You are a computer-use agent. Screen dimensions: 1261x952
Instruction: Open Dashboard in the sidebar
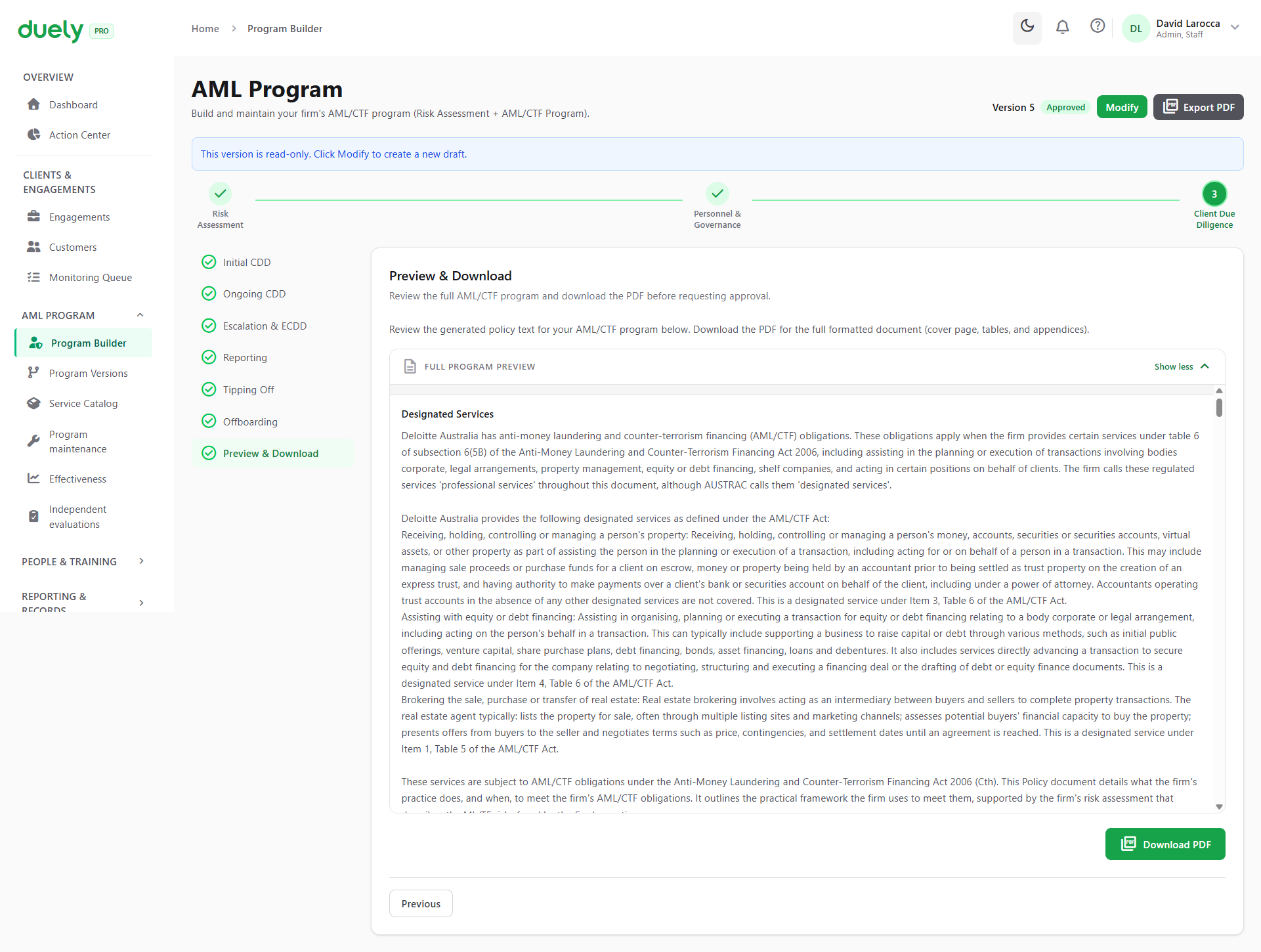[x=83, y=104]
